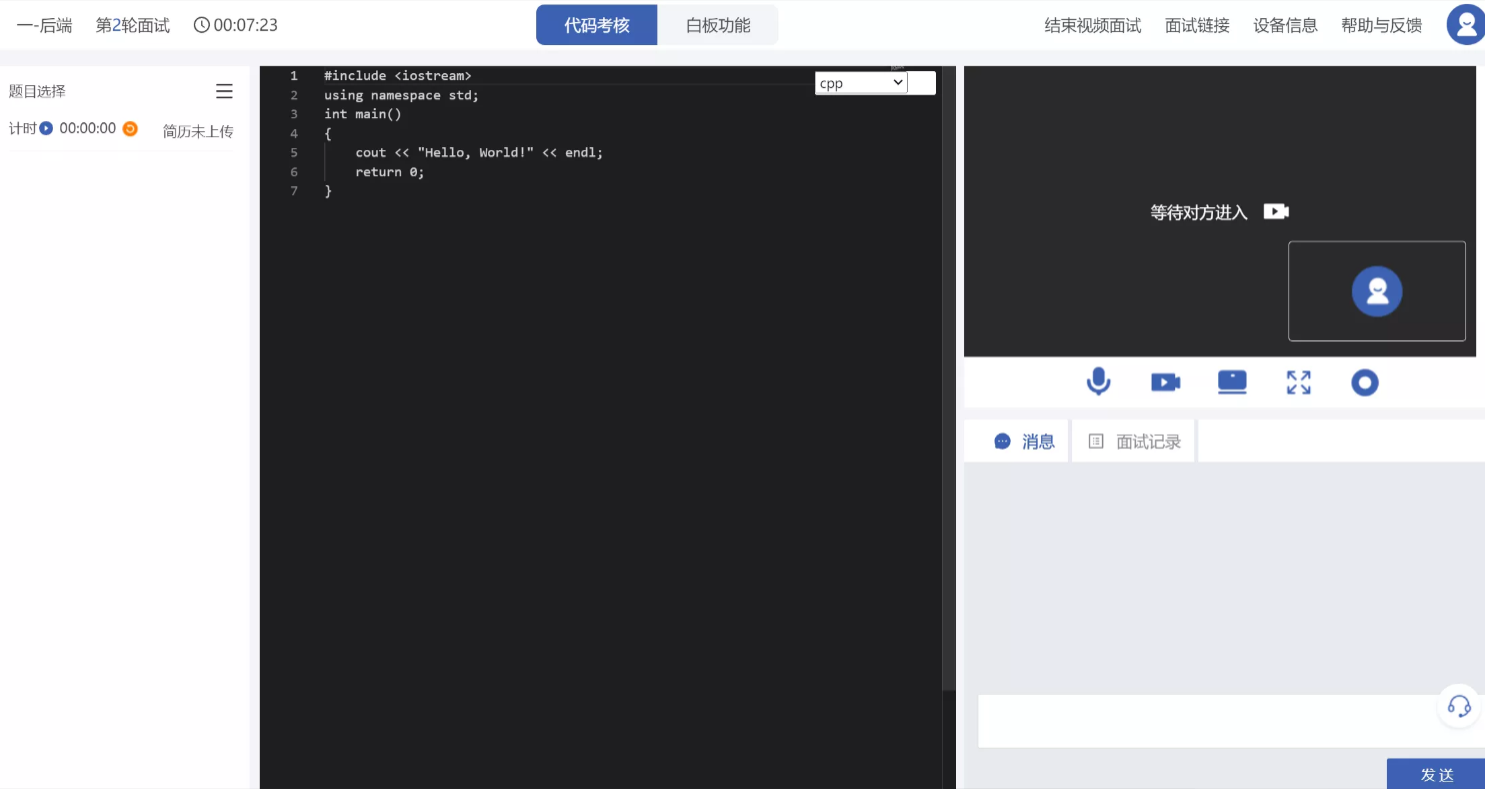Click the 简历未上传 text
The image size is (1485, 789).
198,131
